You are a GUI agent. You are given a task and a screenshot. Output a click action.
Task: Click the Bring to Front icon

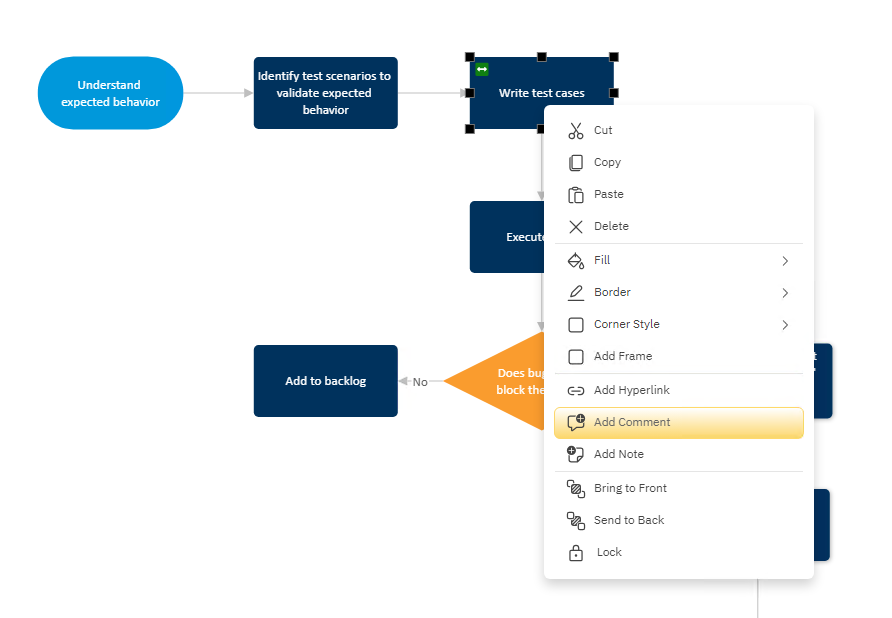576,489
